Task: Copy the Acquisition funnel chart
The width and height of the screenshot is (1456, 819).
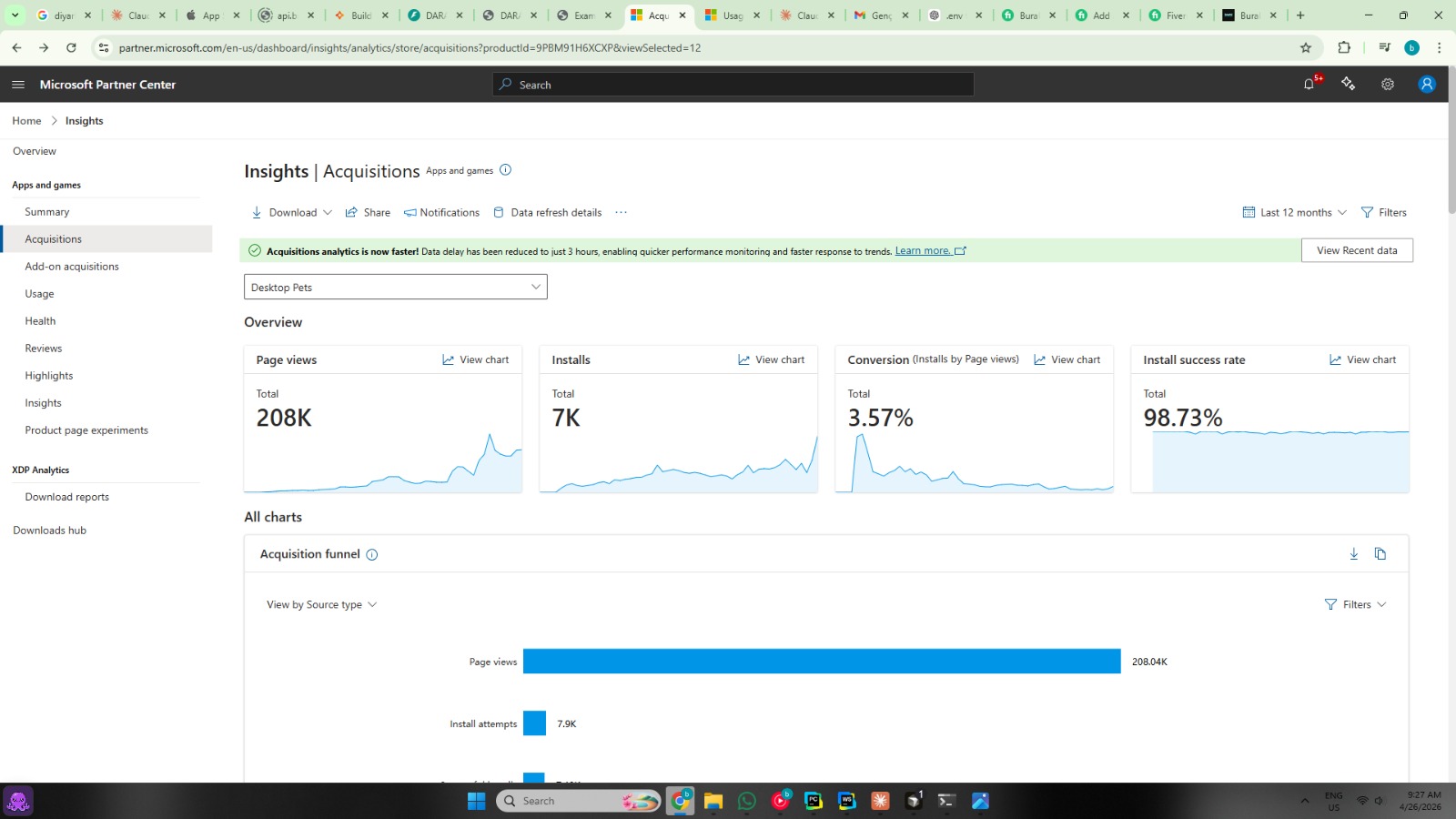Action: coord(1380,554)
